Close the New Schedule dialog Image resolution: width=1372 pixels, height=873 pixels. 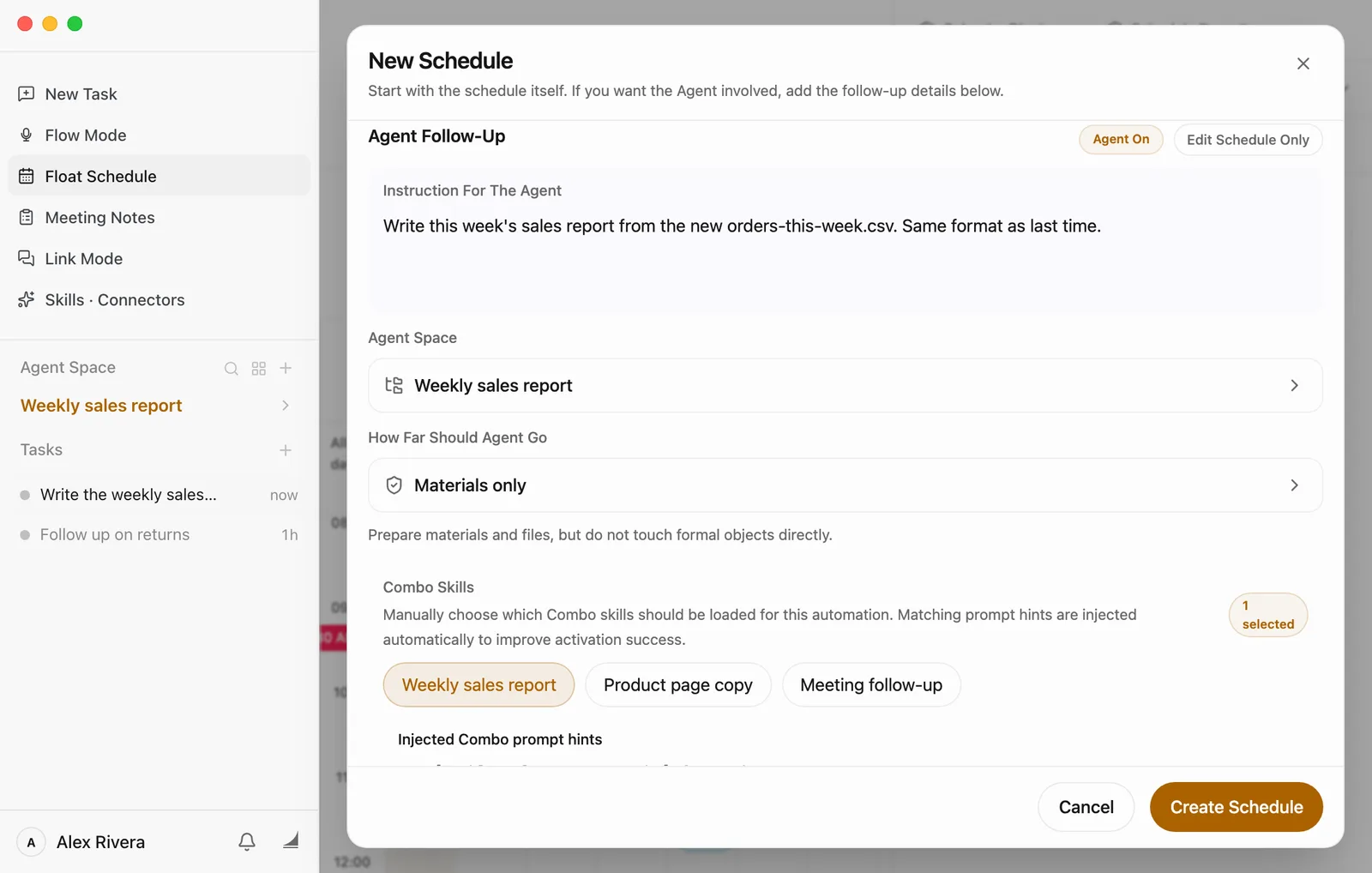coord(1303,63)
